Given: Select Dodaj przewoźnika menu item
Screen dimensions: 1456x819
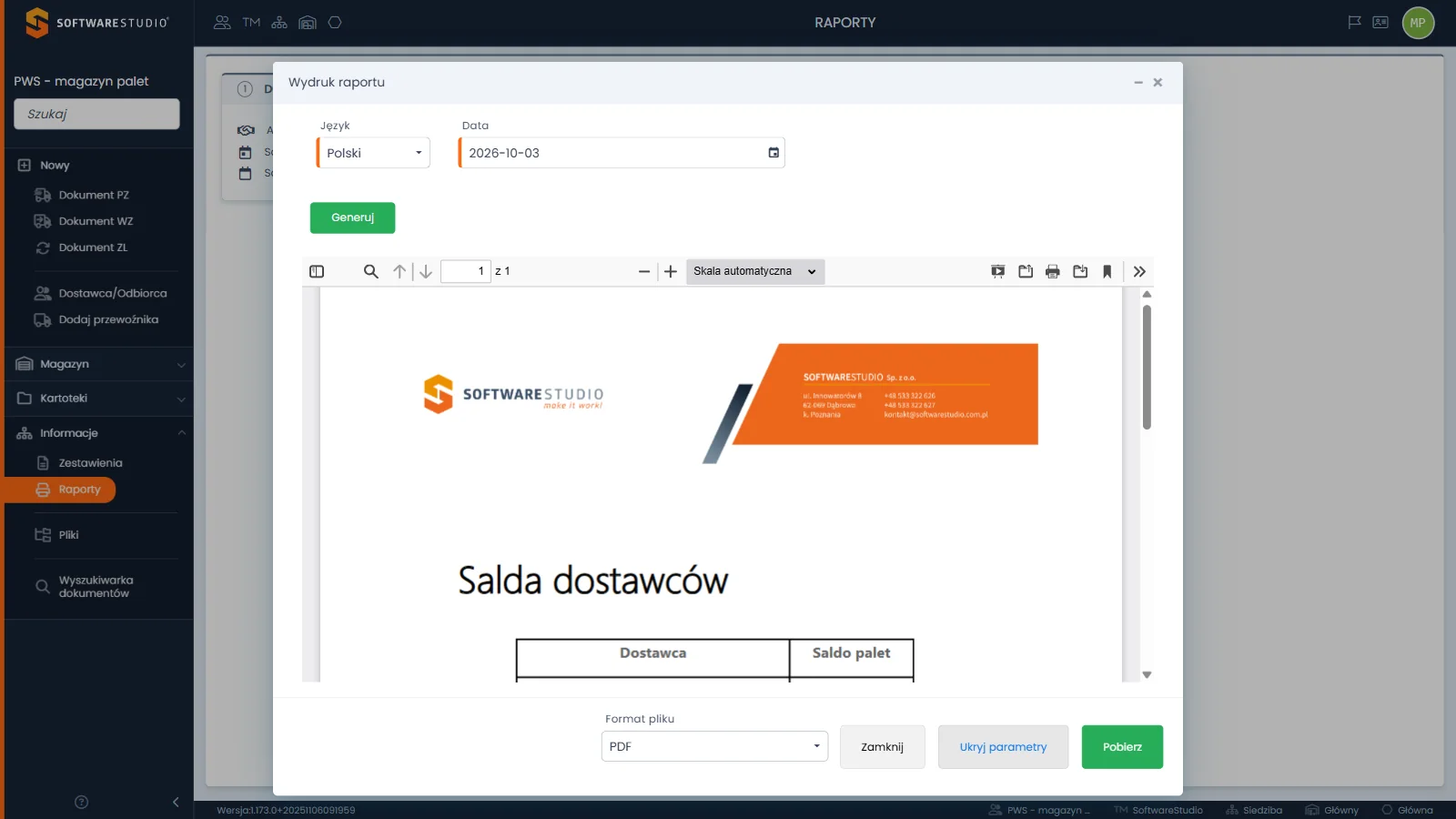Looking at the screenshot, I should pyautogui.click(x=108, y=319).
